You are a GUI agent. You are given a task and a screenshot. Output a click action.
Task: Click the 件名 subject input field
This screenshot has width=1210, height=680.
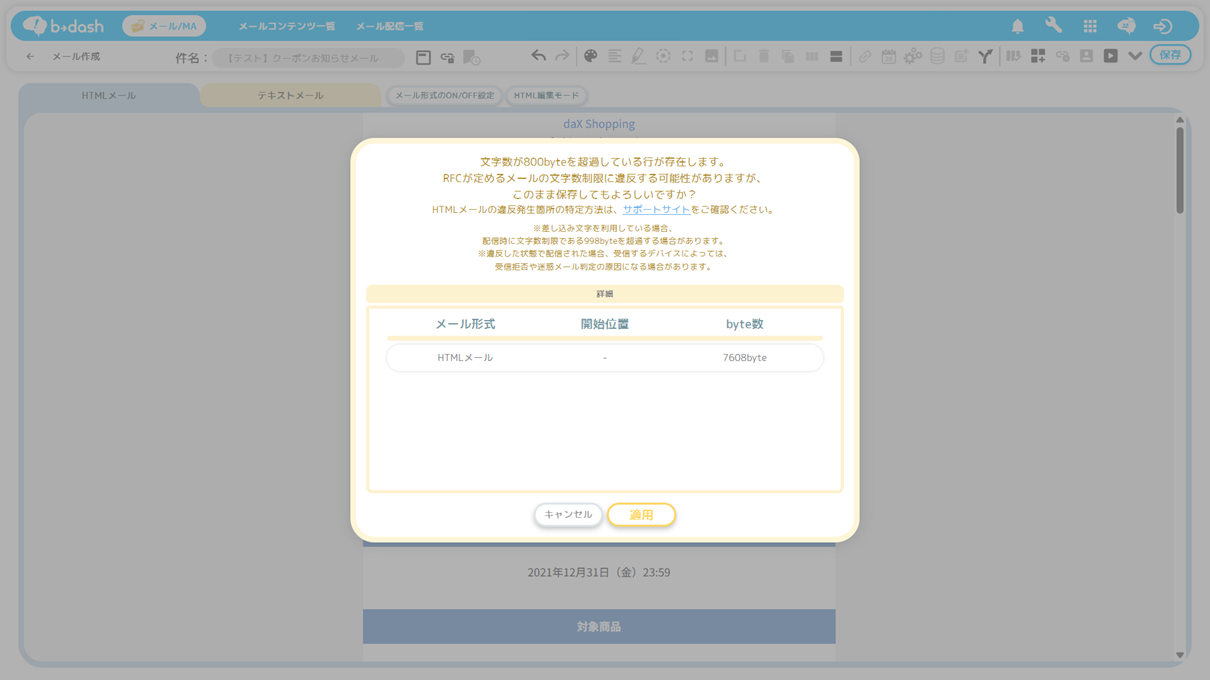[x=308, y=58]
